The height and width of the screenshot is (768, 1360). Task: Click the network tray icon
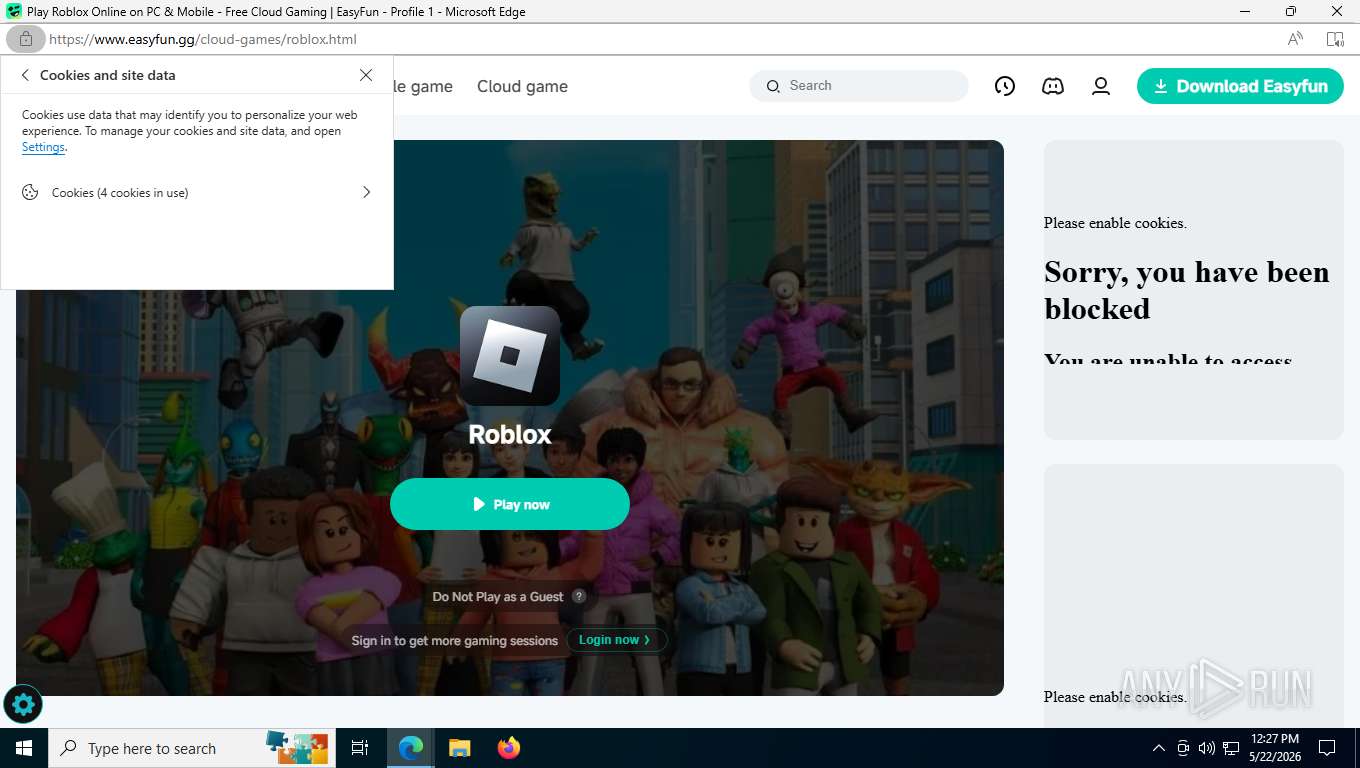point(1231,748)
